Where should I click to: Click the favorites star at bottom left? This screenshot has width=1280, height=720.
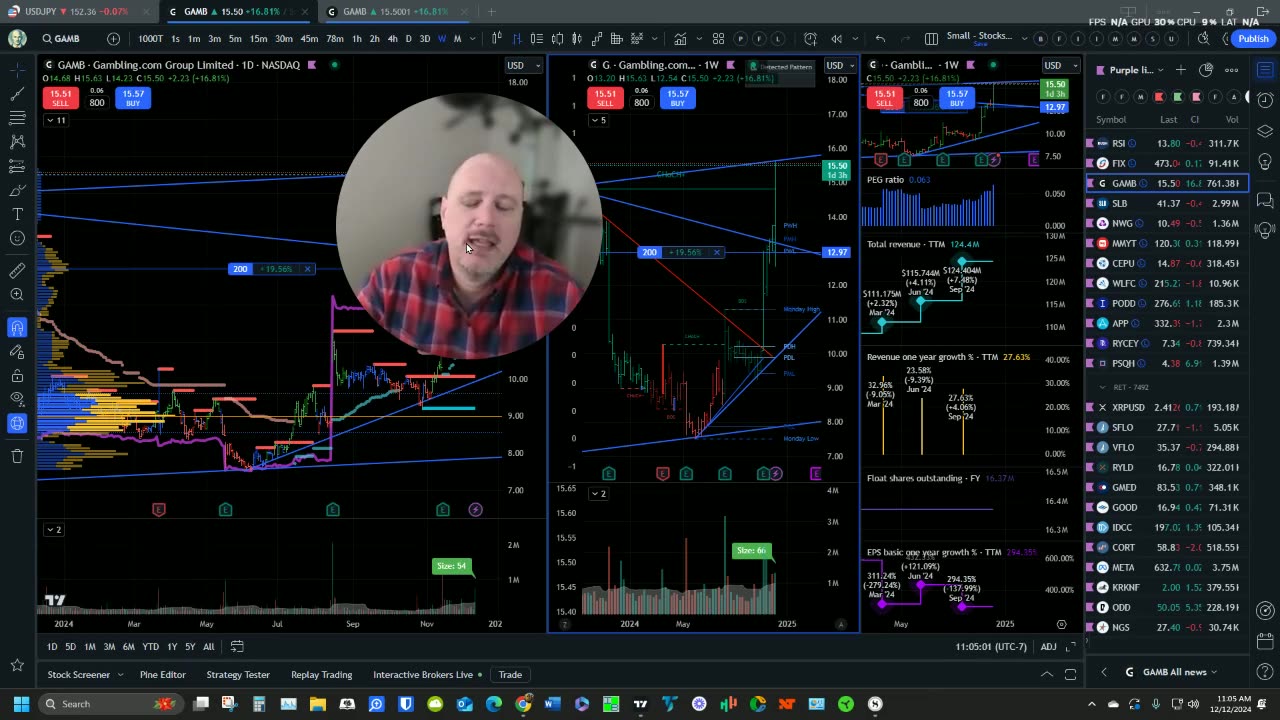pyautogui.click(x=17, y=665)
